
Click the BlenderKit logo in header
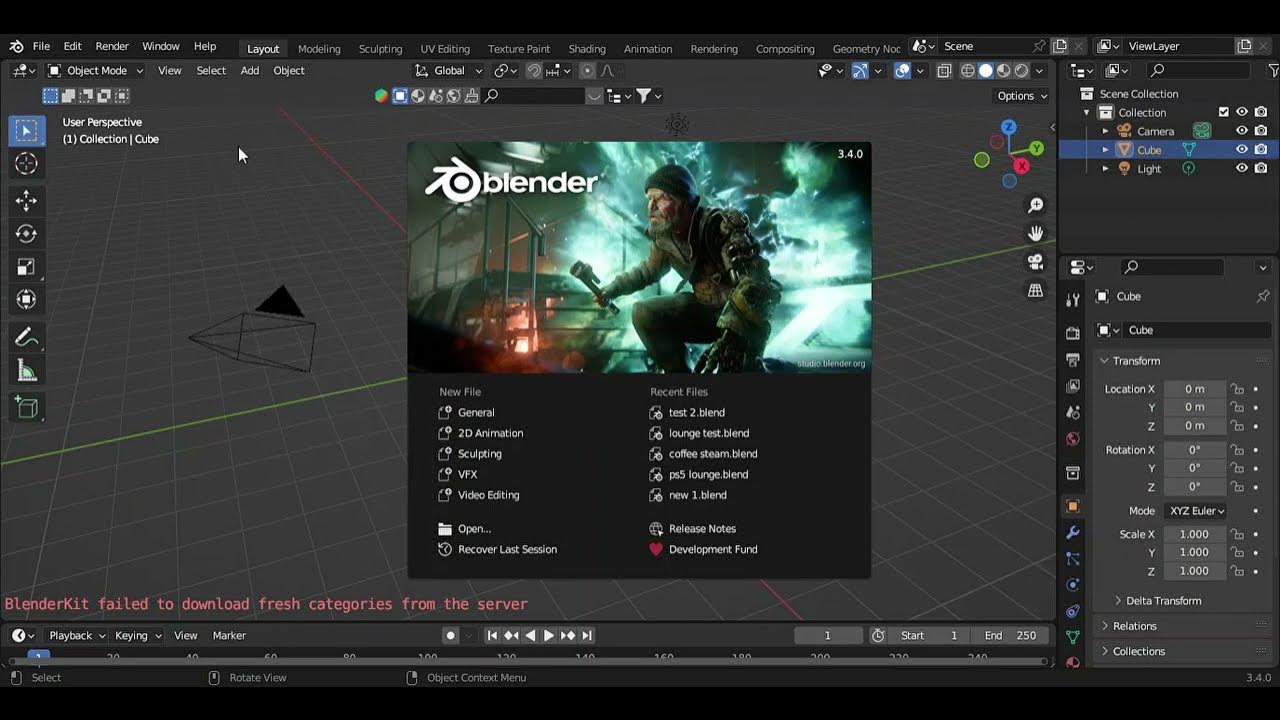[381, 96]
